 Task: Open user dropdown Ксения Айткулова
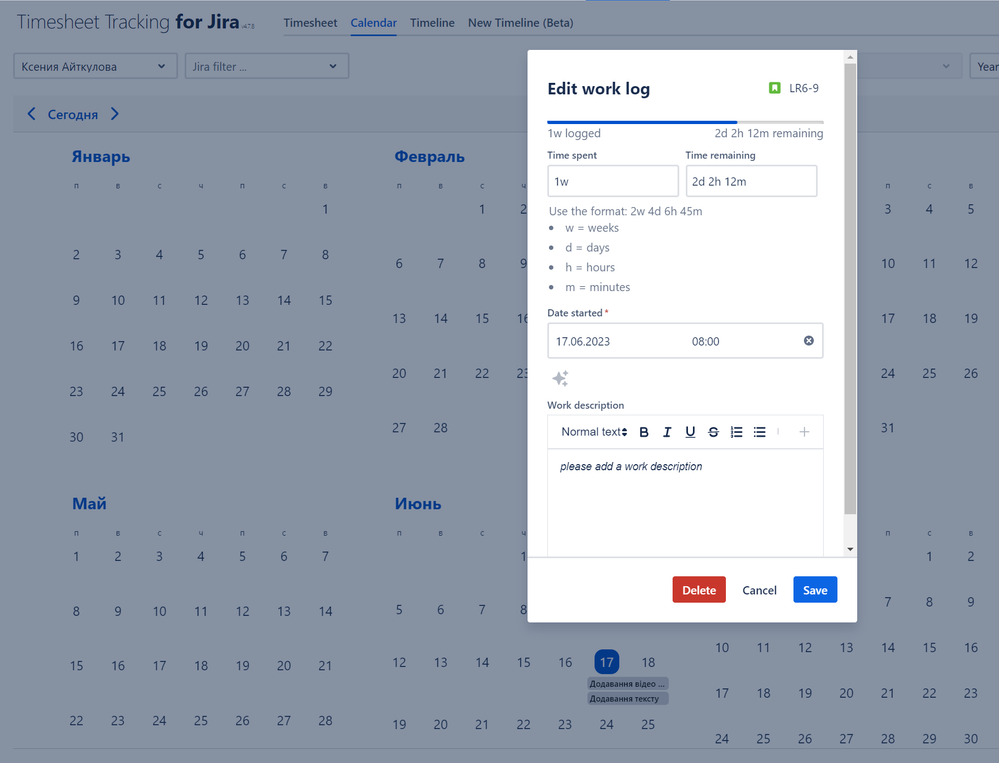[x=95, y=66]
